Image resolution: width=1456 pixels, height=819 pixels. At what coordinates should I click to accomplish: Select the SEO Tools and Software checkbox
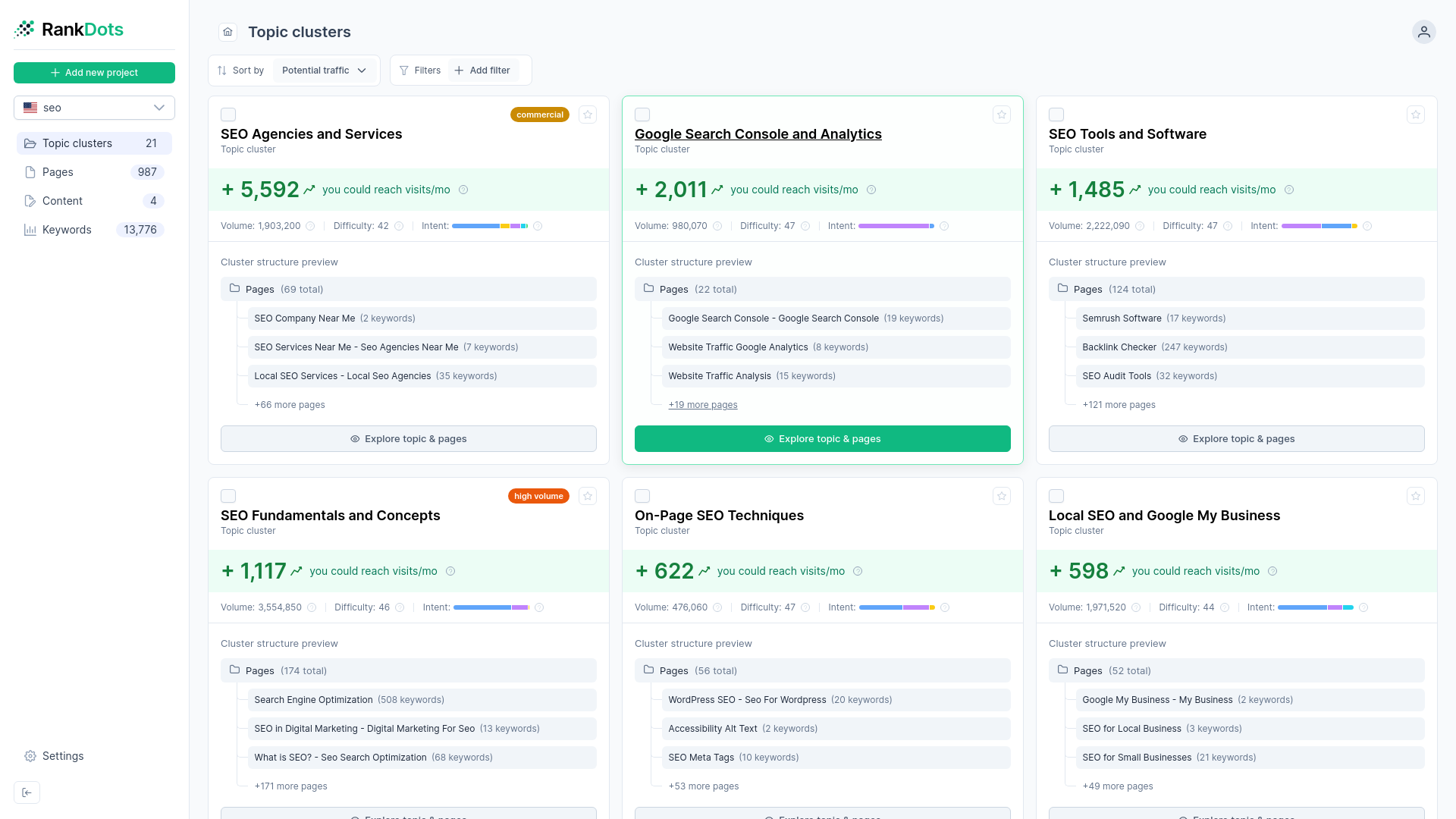1056,115
